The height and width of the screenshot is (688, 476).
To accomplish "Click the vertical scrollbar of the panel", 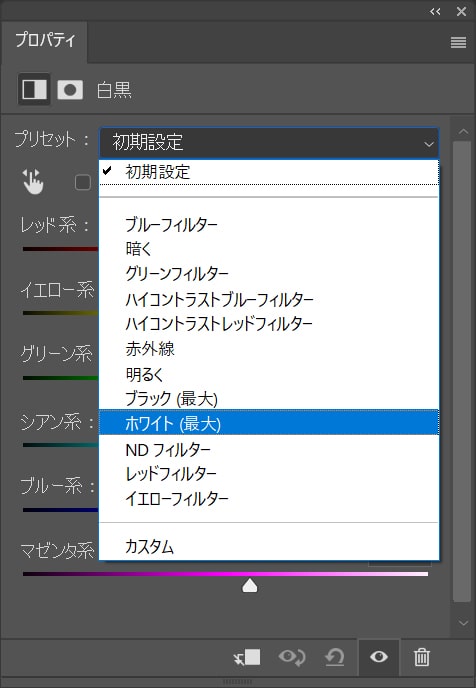I will 462,372.
